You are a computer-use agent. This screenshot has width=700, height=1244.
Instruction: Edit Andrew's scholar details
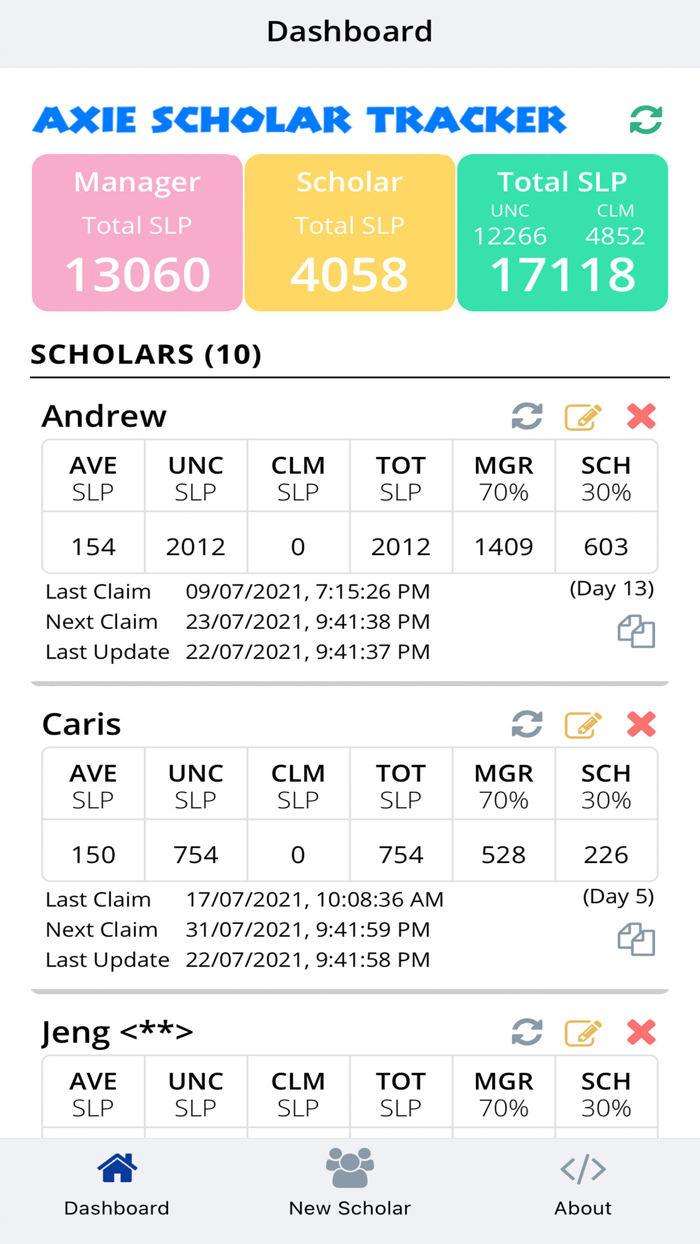pos(583,417)
